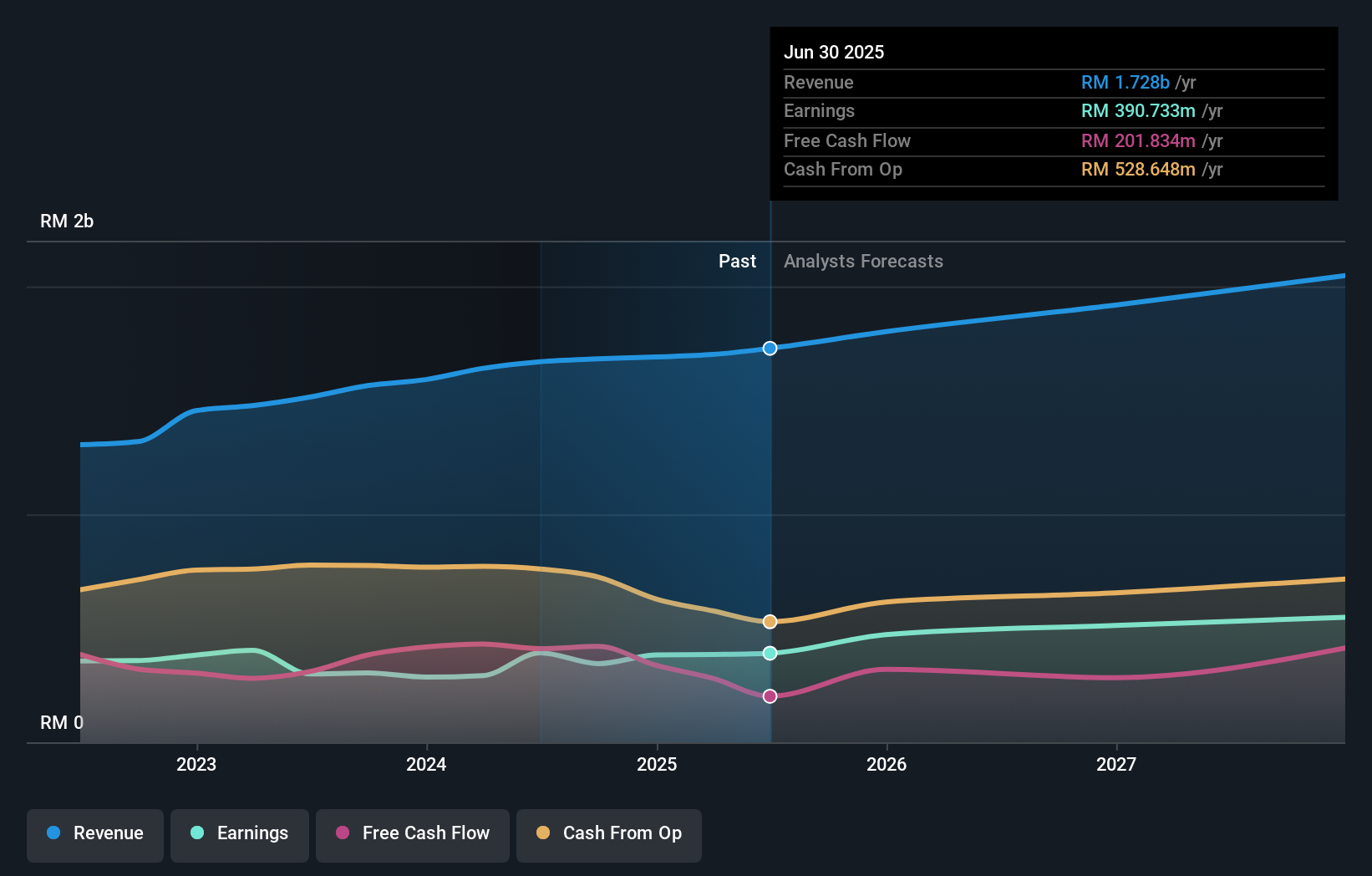1372x876 pixels.
Task: Toggle the Earnings series visibility
Action: coord(240,833)
